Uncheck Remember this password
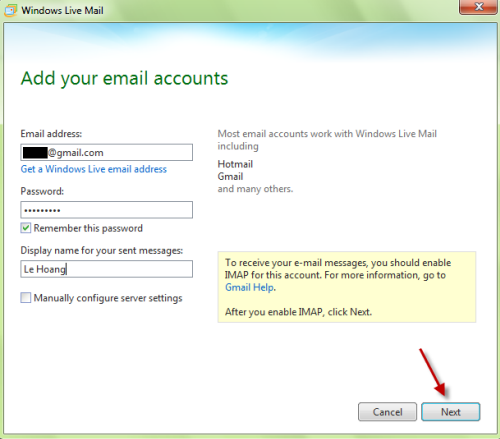The width and height of the screenshot is (500, 439). (26, 228)
